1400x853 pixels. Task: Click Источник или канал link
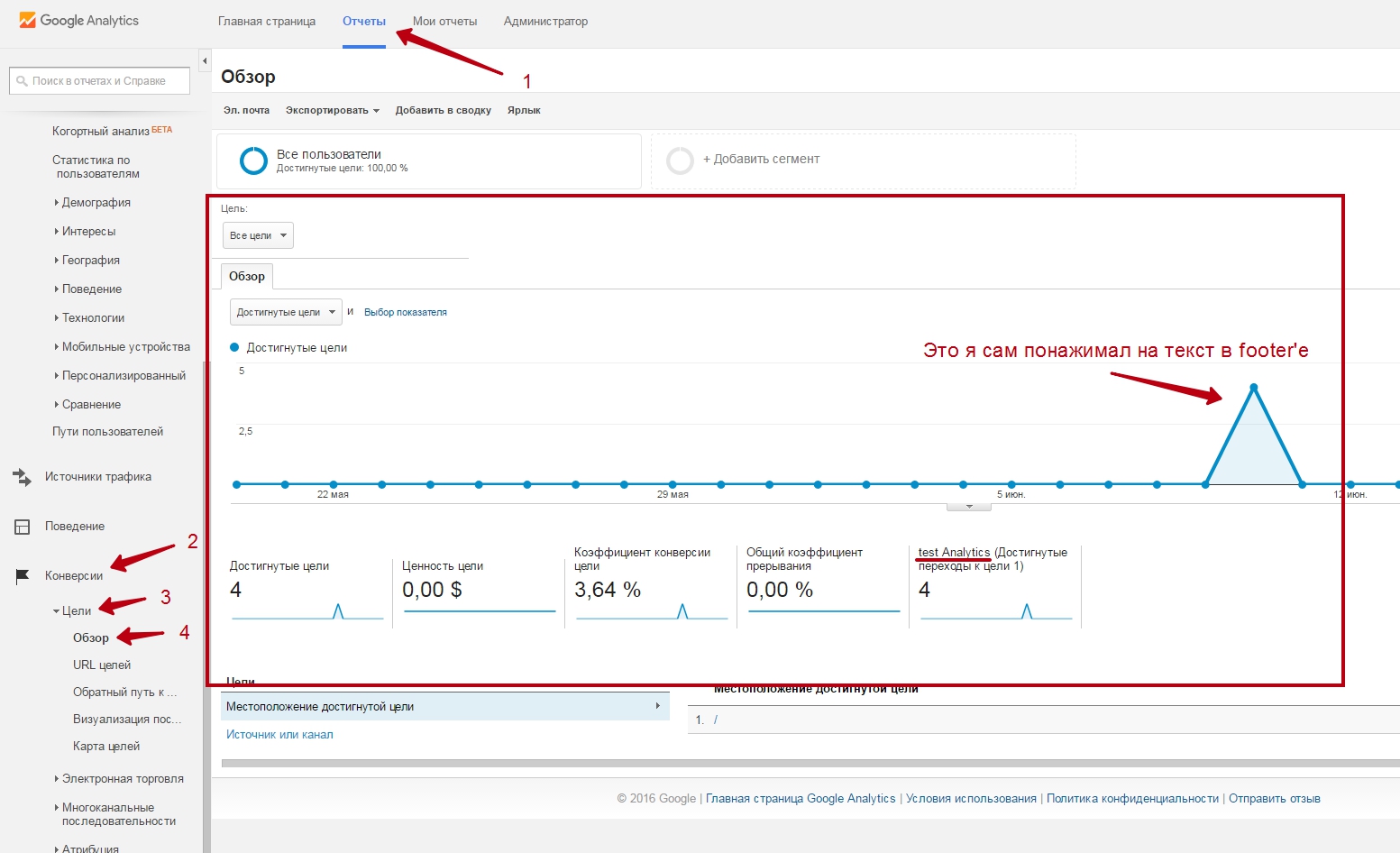279,735
